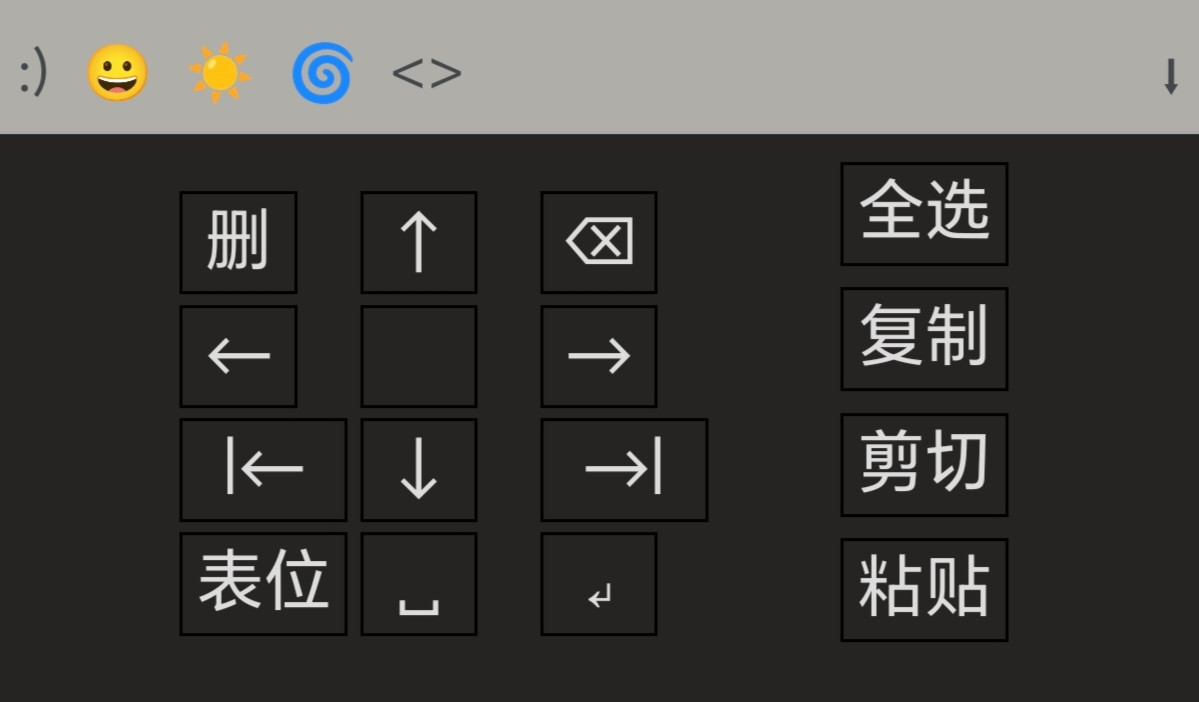The height and width of the screenshot is (702, 1199).
Task: Jump to line start with |← key
Action: (263, 470)
